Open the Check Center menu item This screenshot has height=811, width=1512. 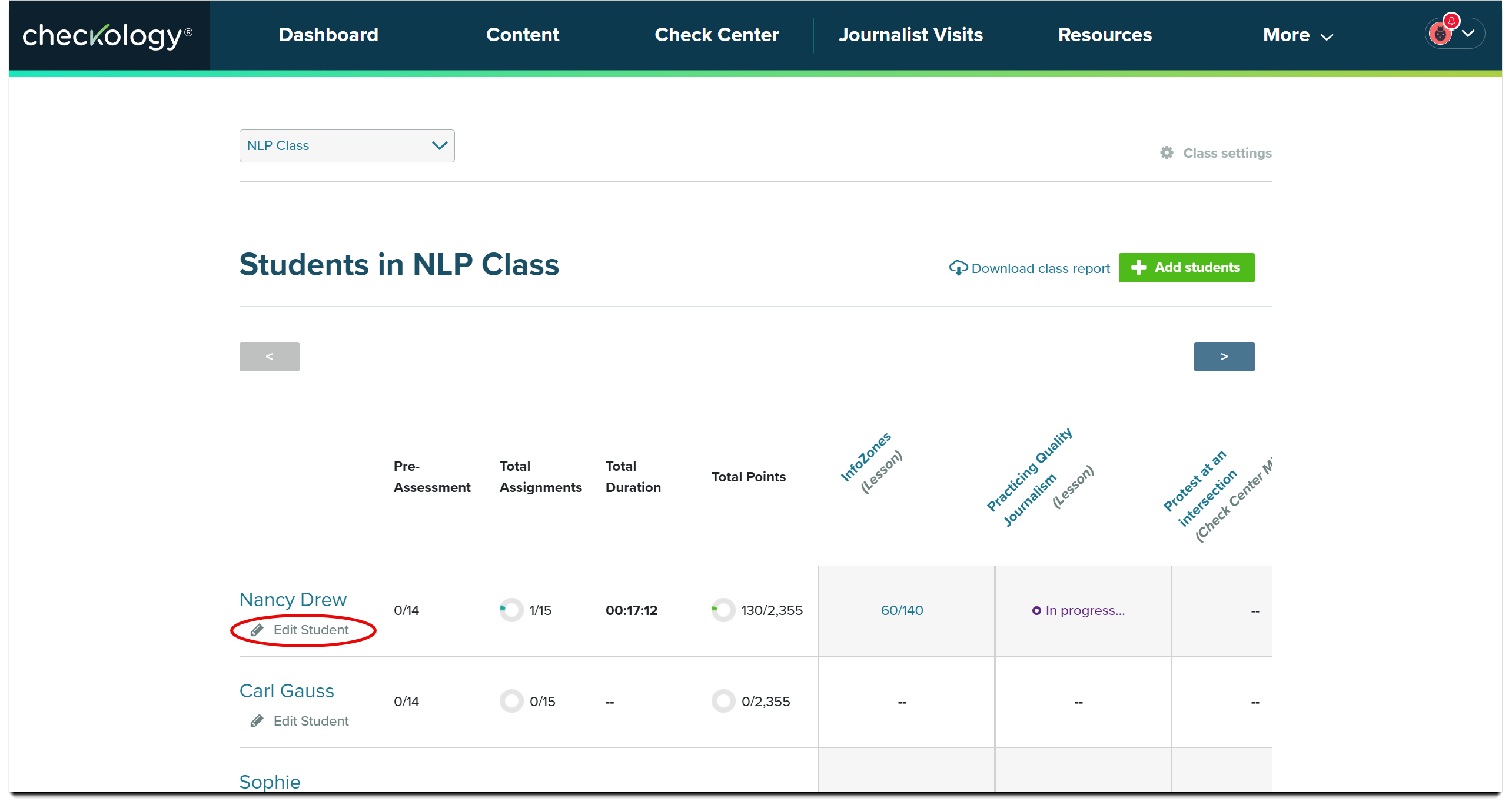[716, 35]
